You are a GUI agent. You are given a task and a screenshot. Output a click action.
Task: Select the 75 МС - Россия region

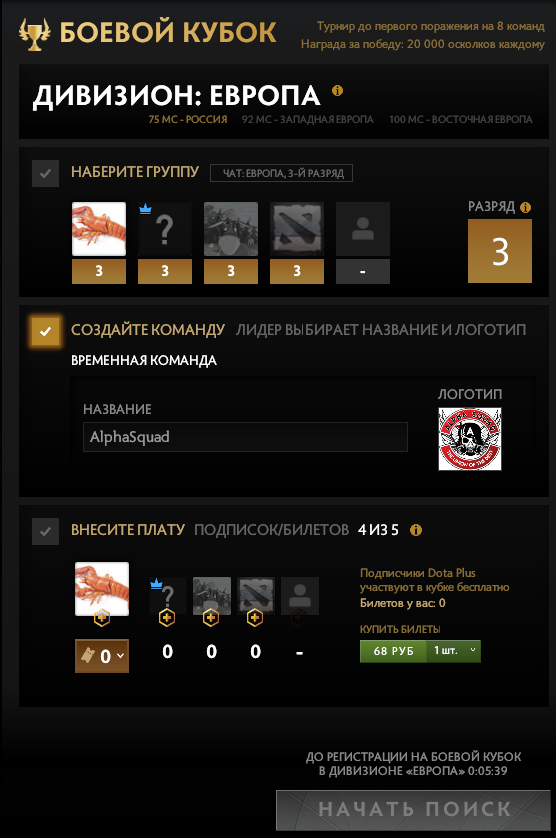188,119
